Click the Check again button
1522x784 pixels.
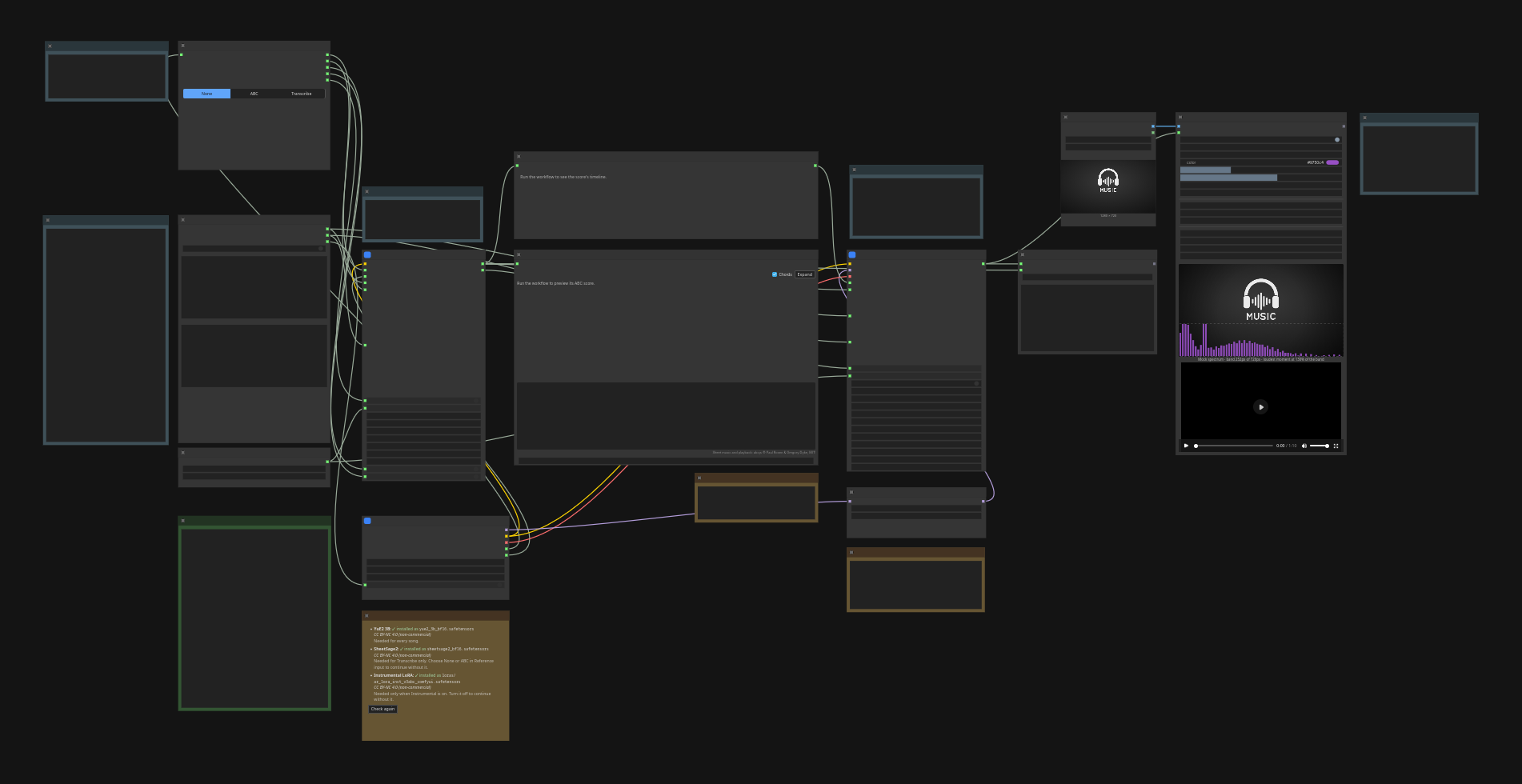tap(383, 709)
